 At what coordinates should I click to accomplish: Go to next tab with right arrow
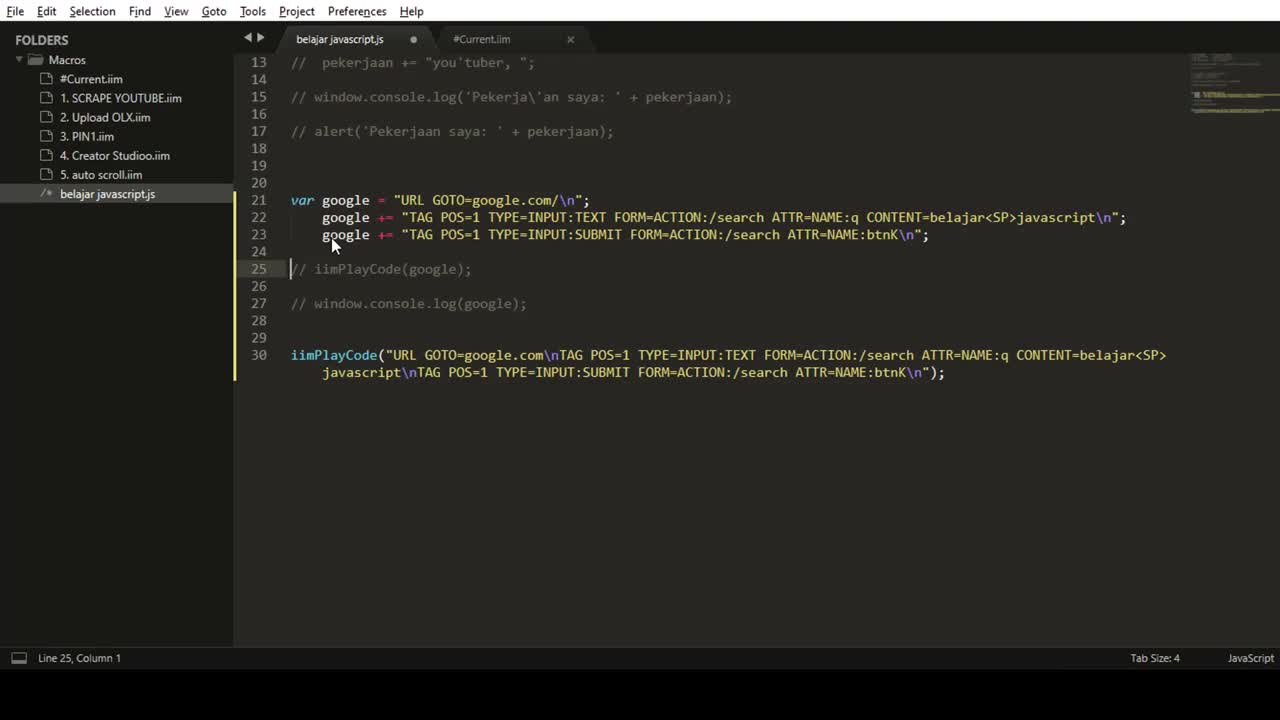click(261, 38)
